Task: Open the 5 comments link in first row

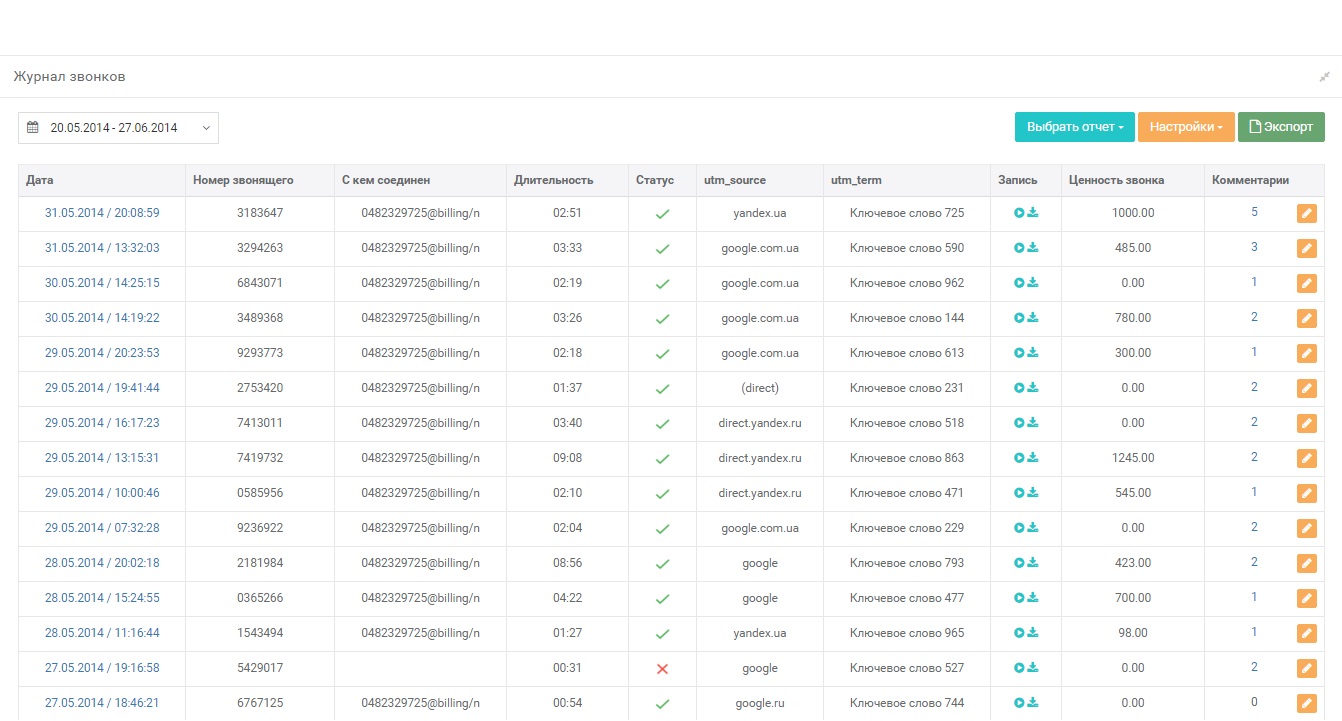Action: click(x=1254, y=212)
